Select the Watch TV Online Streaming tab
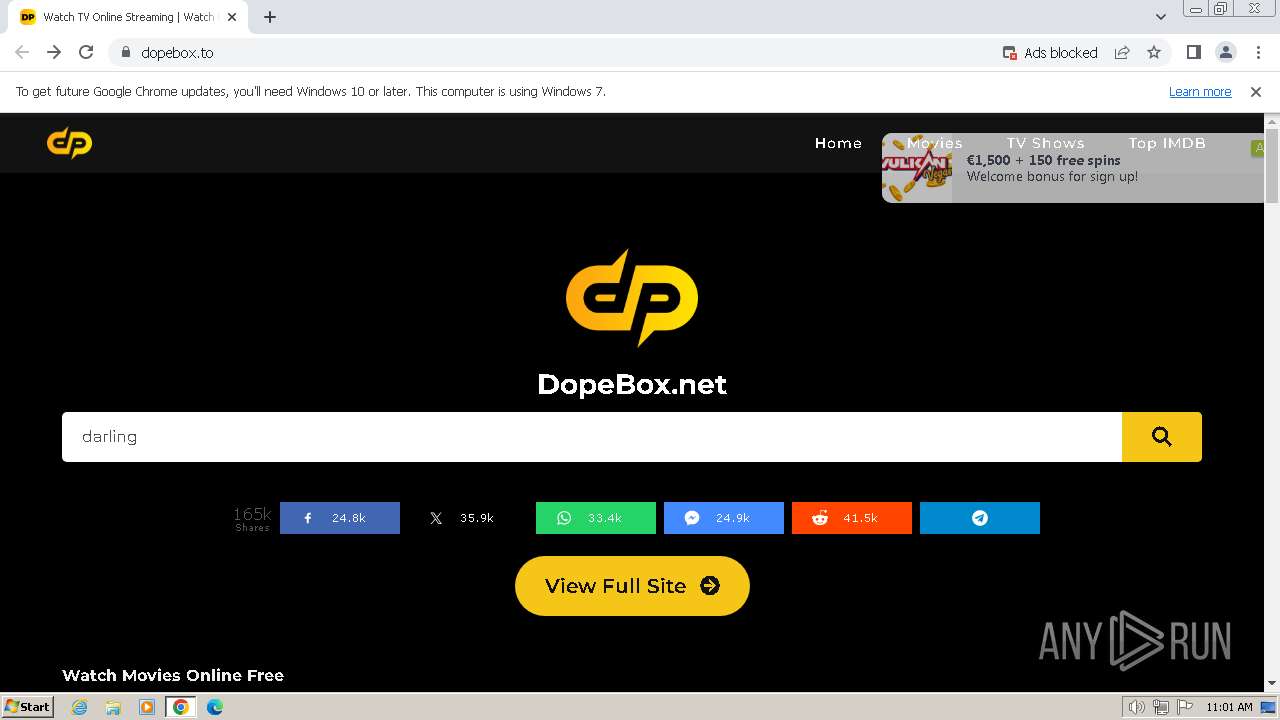The image size is (1280, 720). [128, 17]
